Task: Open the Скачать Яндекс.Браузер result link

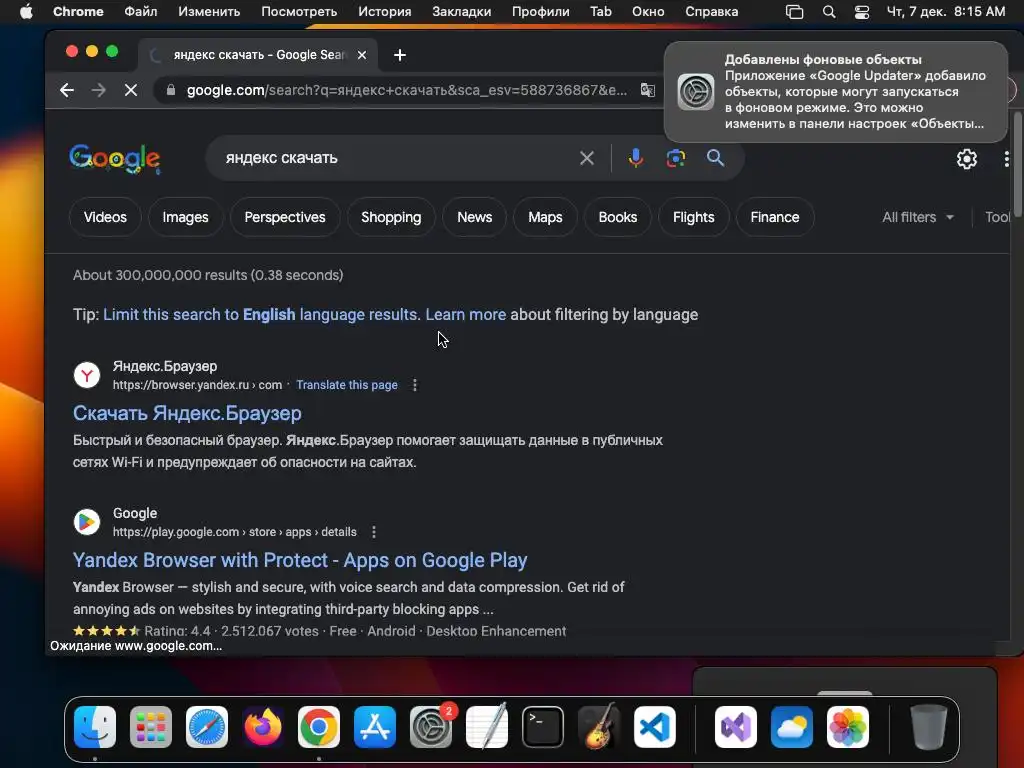Action: coord(187,413)
